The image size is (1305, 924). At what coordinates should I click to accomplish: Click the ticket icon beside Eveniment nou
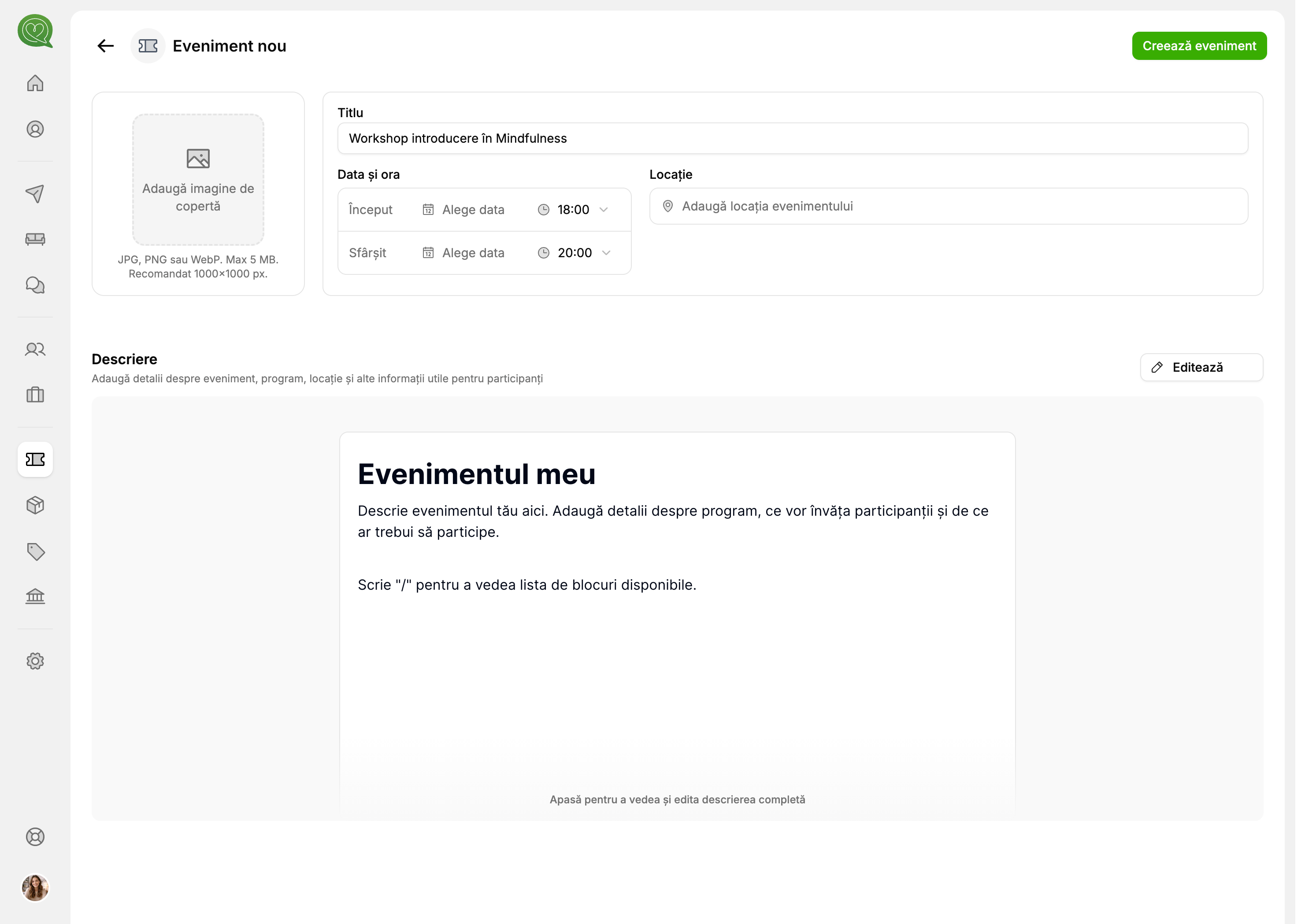point(148,46)
